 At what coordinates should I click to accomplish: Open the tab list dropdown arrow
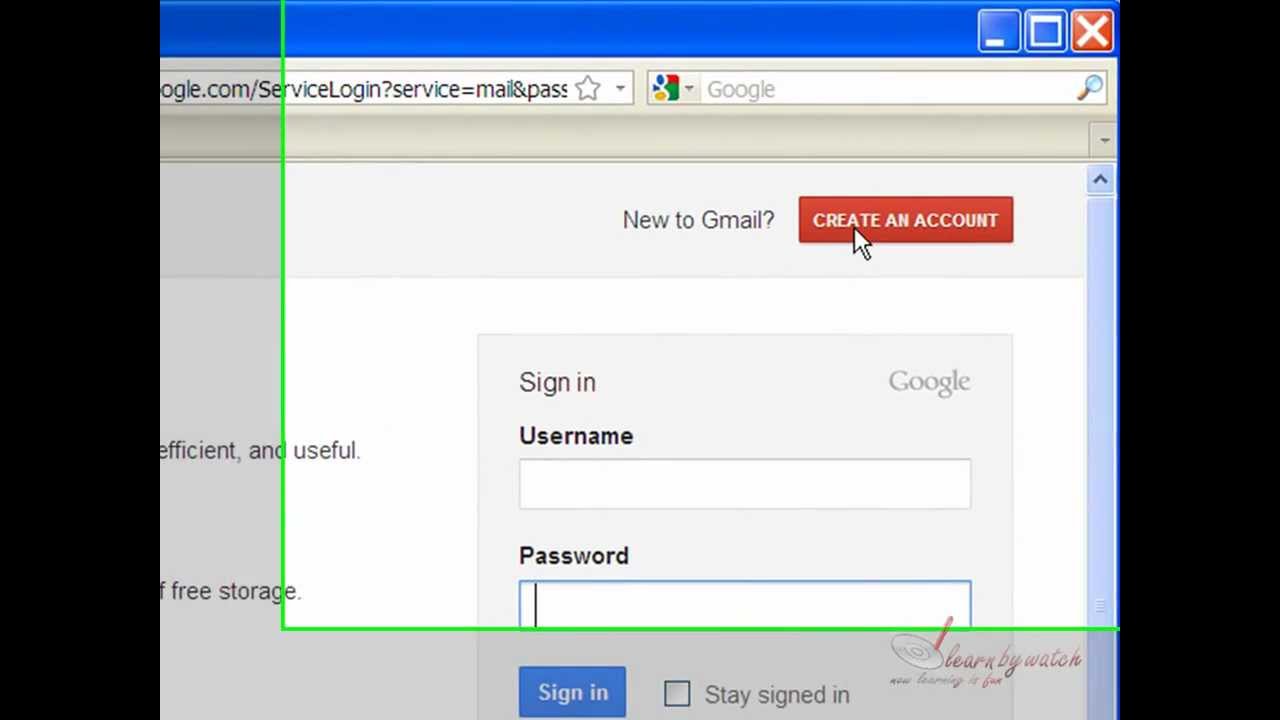1104,139
